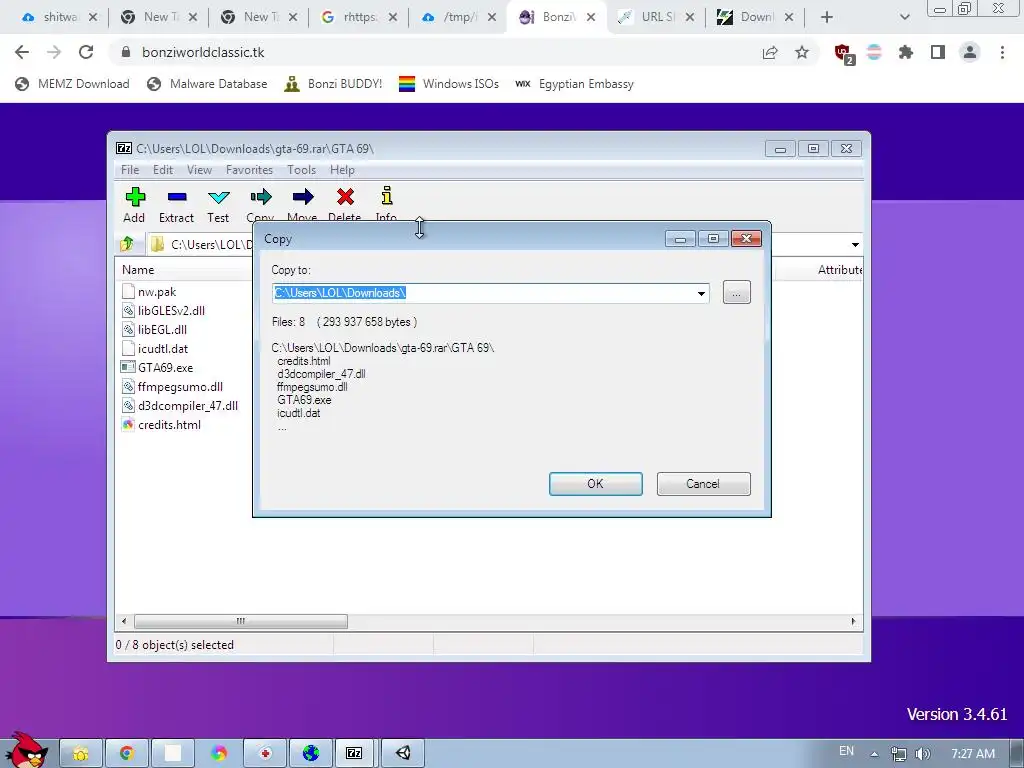Click the scrollbar right arrow in 7-Zip
Image resolution: width=1024 pixels, height=768 pixels.
pos(853,621)
